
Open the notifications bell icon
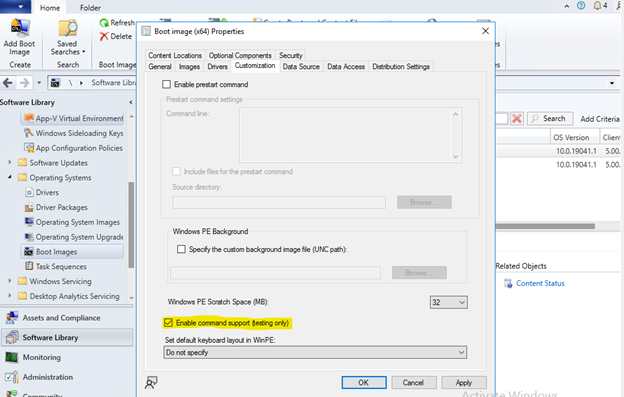click(597, 6)
